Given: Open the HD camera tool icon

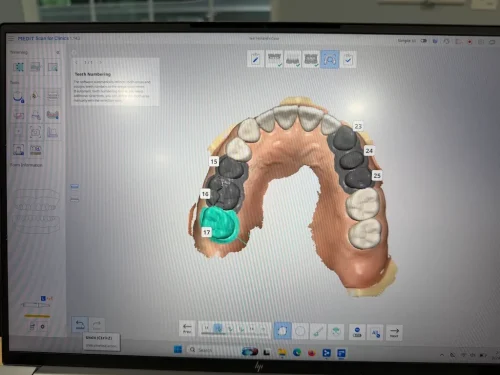Looking at the screenshot, I should [x=36, y=150].
